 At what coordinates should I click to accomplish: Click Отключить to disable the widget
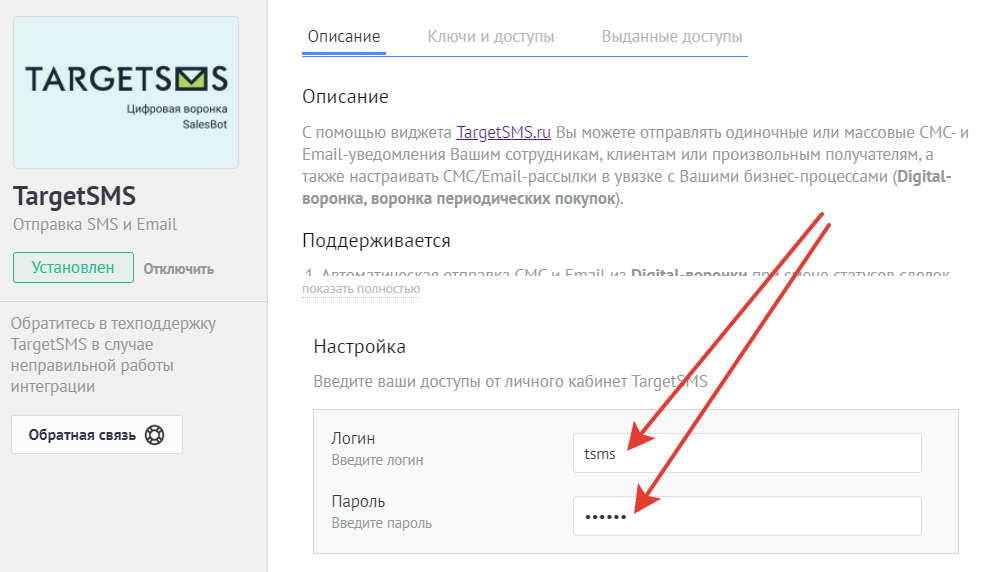179,269
